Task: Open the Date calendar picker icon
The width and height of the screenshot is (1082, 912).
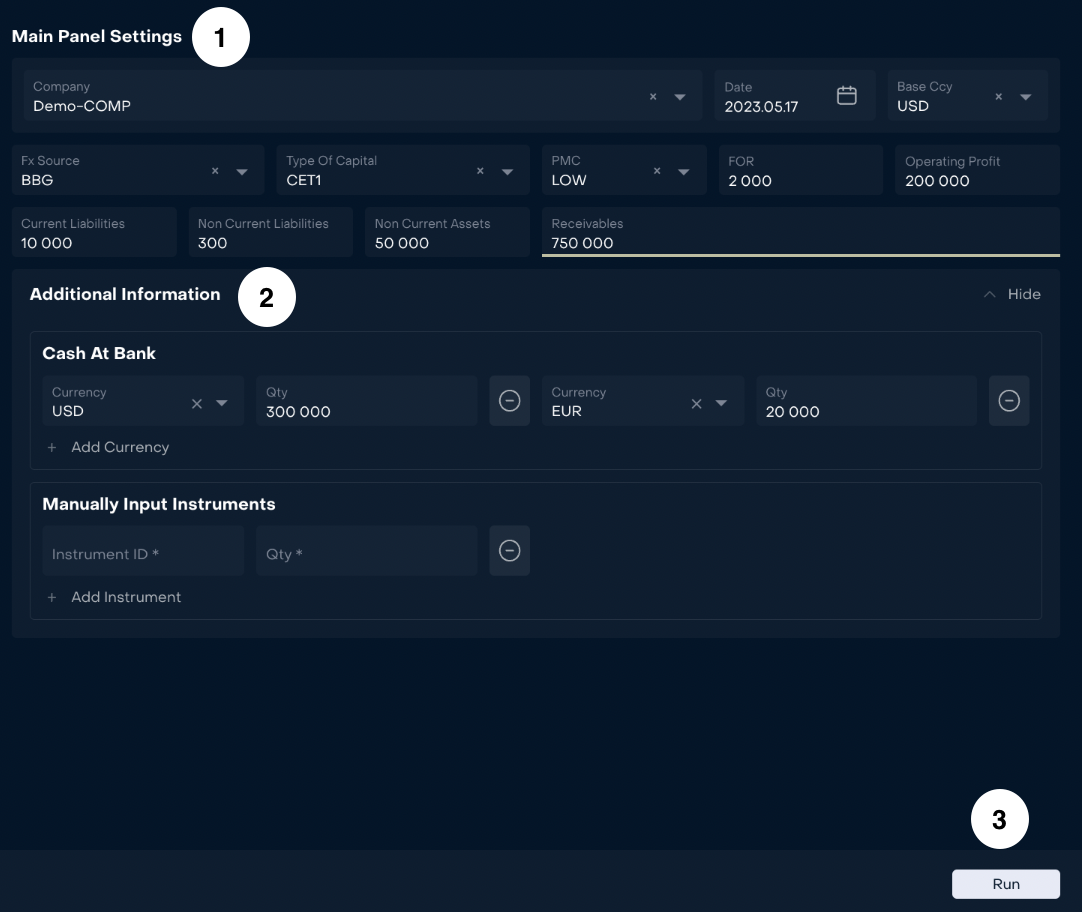Action: [x=846, y=96]
